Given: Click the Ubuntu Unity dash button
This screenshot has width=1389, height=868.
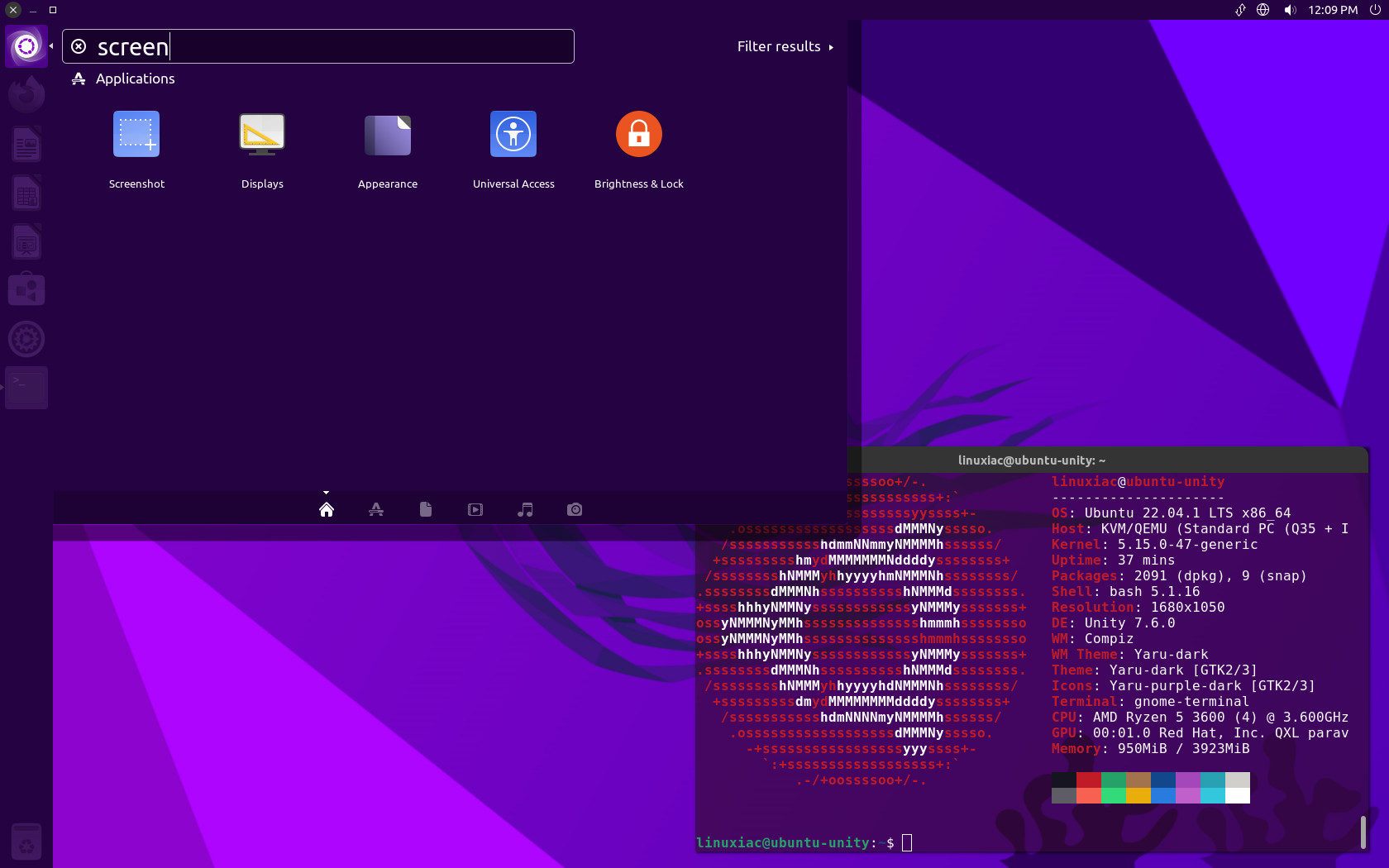Looking at the screenshot, I should (26, 46).
